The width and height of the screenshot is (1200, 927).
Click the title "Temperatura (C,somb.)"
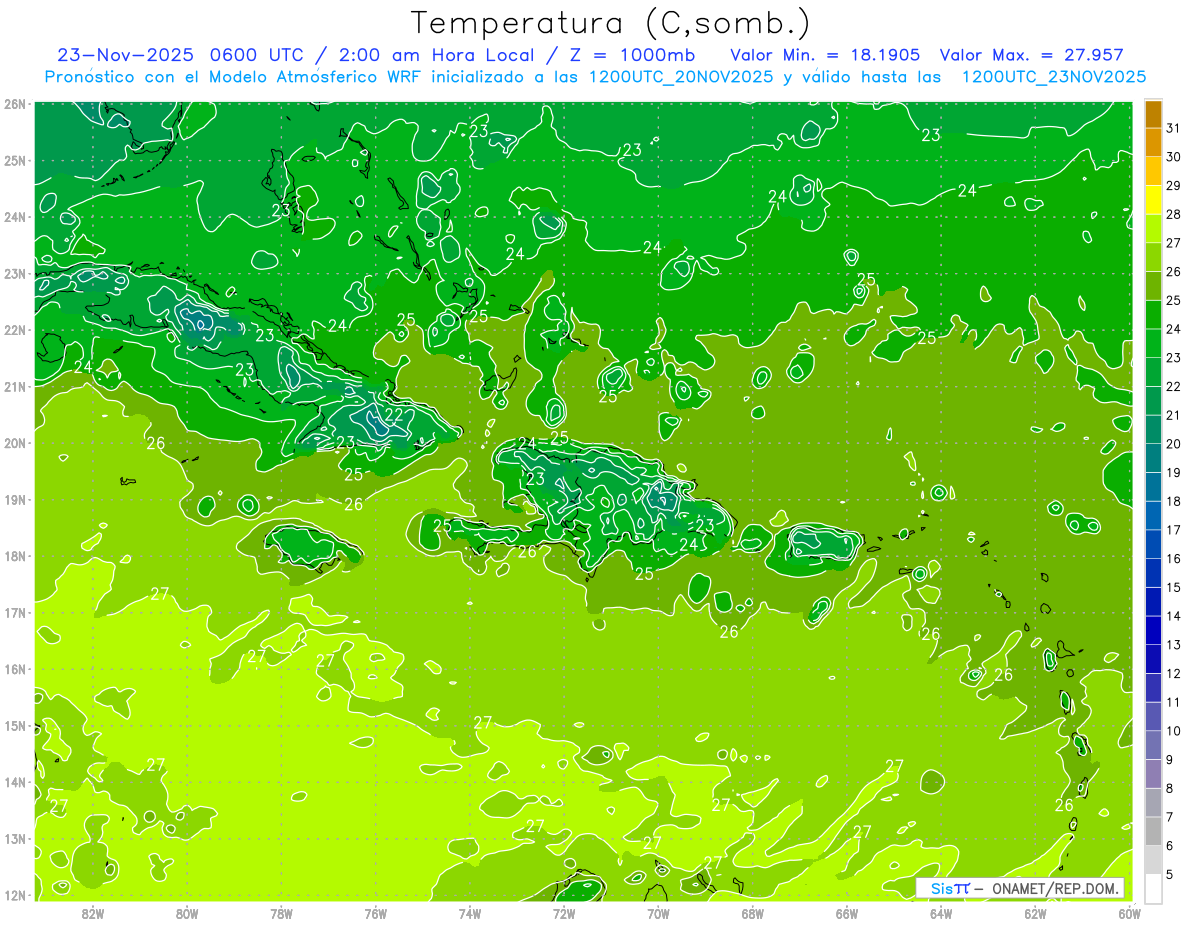tap(610, 23)
